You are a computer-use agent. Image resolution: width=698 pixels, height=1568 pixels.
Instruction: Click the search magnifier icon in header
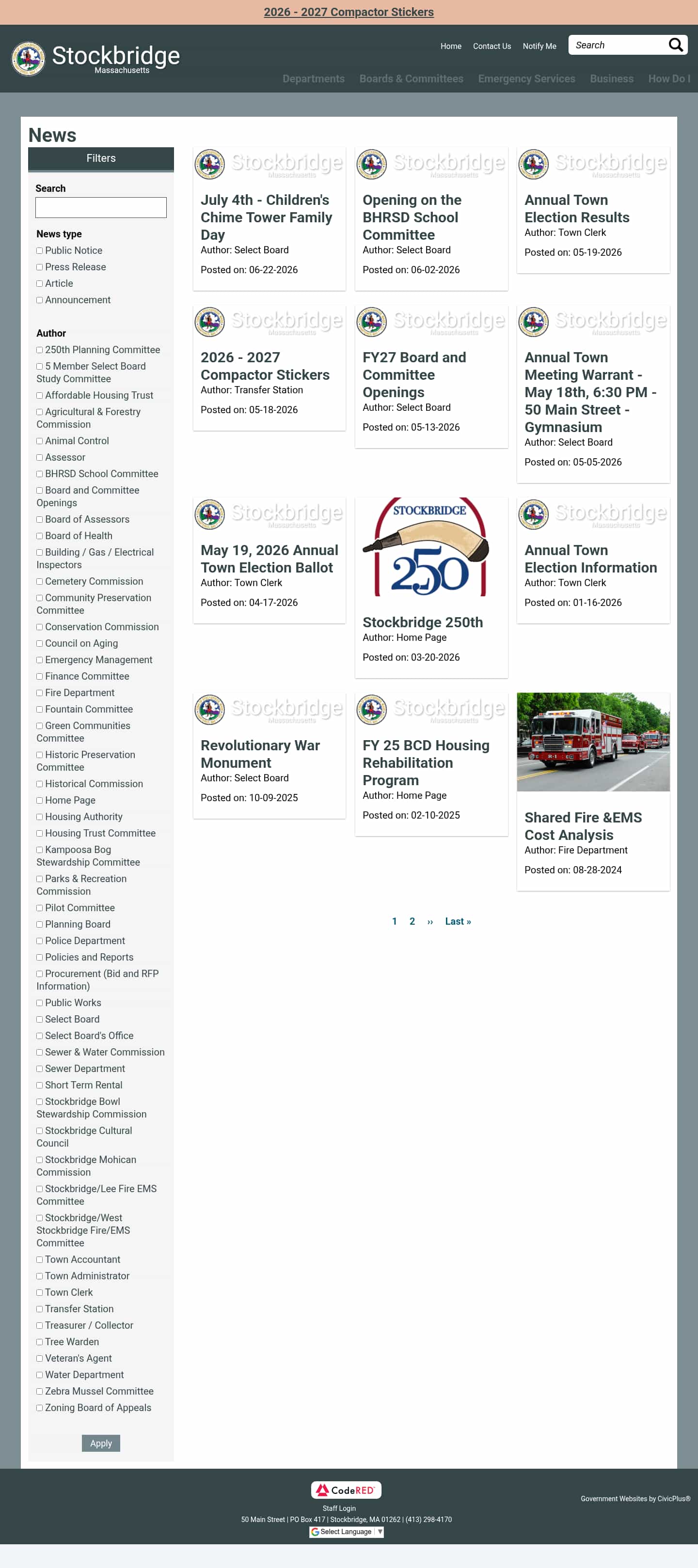(x=676, y=45)
